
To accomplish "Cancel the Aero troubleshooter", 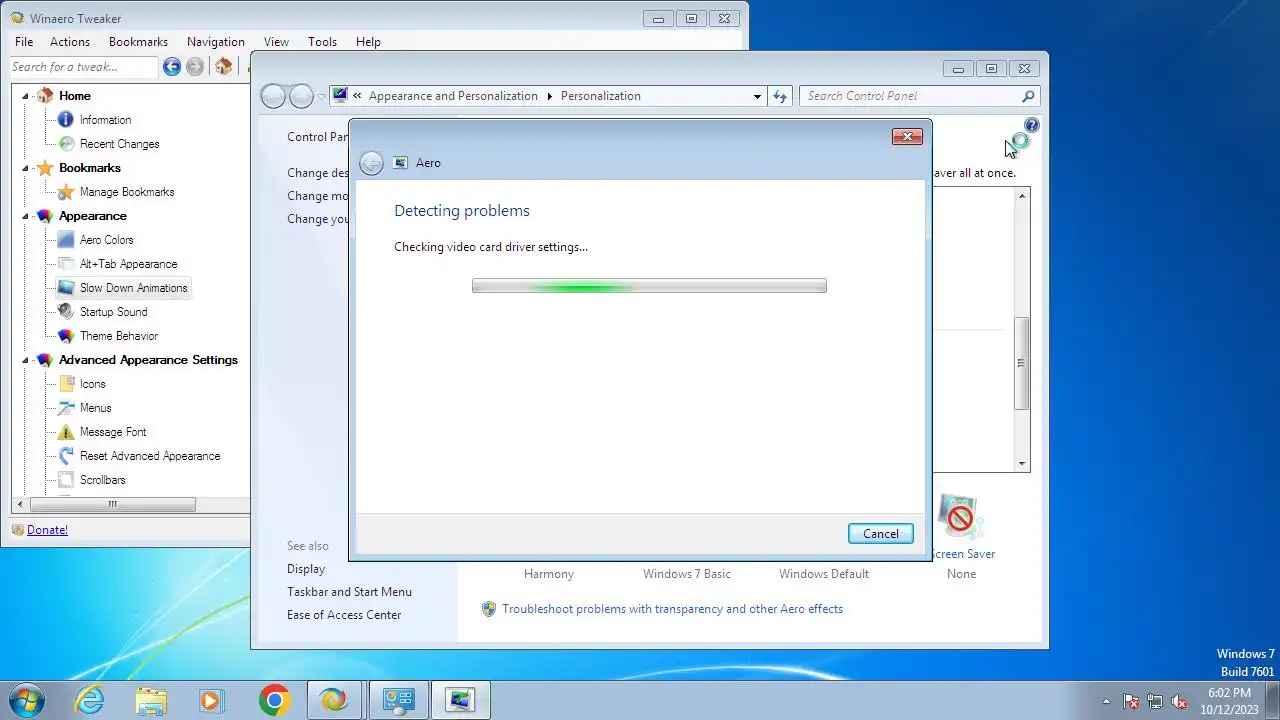I will tap(881, 534).
